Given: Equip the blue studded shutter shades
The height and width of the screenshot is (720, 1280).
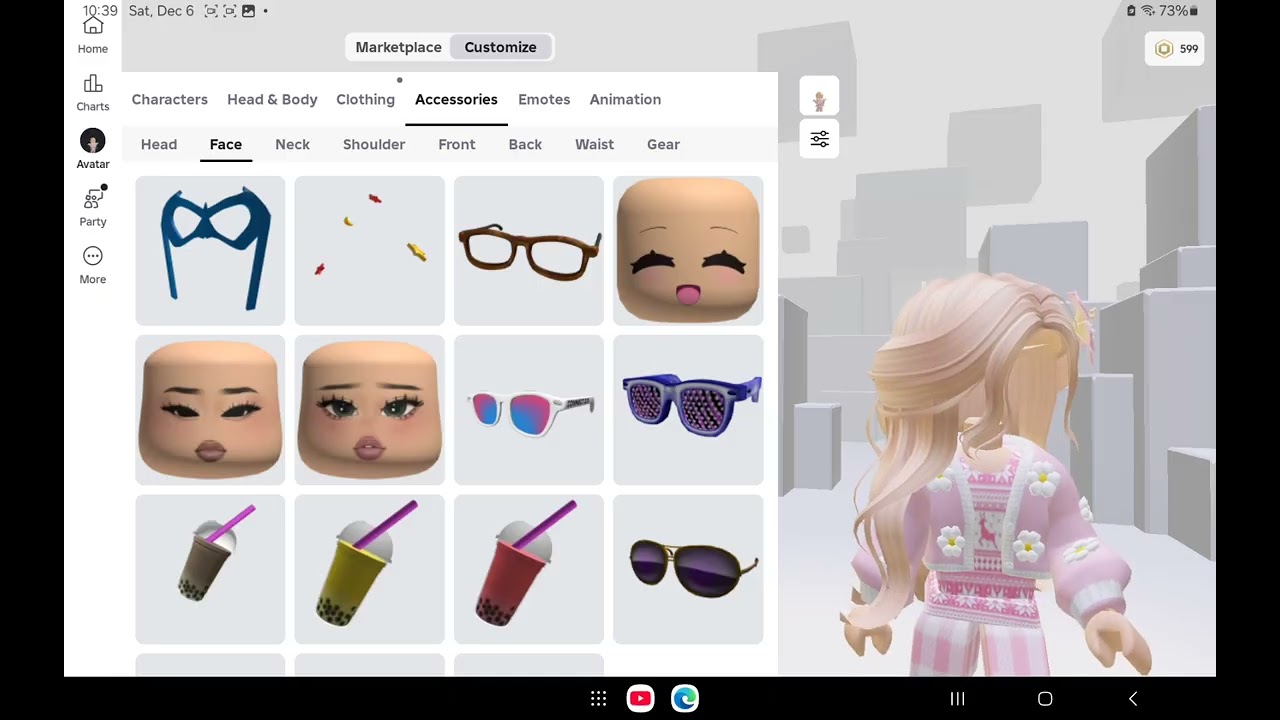Looking at the screenshot, I should (688, 410).
